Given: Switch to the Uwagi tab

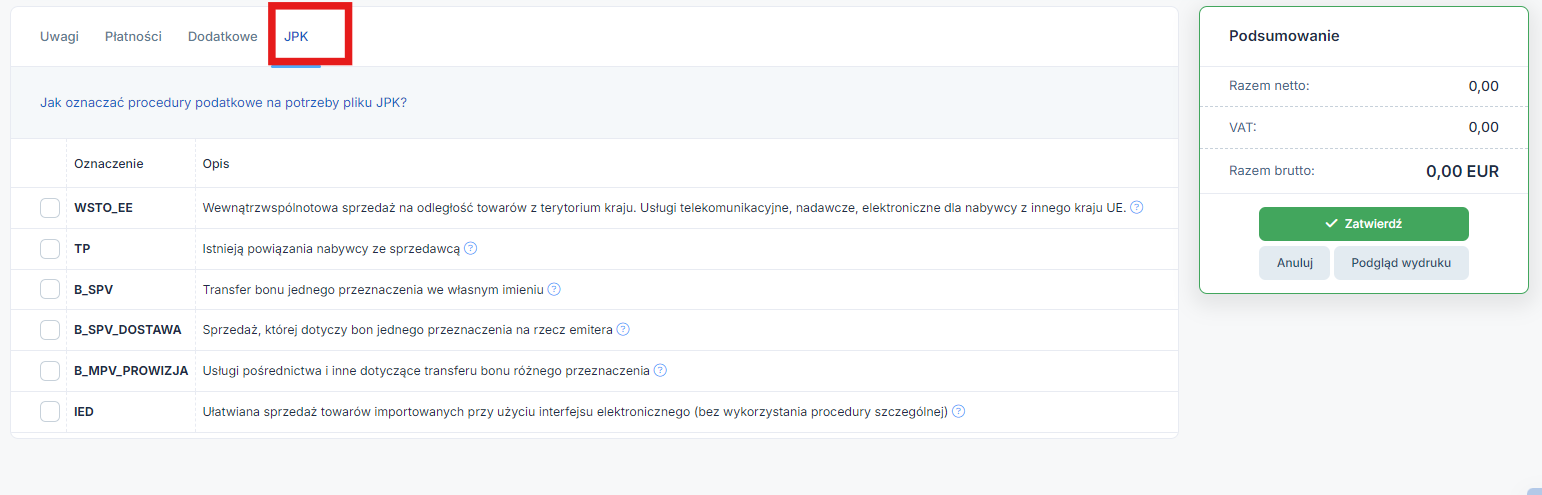Looking at the screenshot, I should (59, 36).
